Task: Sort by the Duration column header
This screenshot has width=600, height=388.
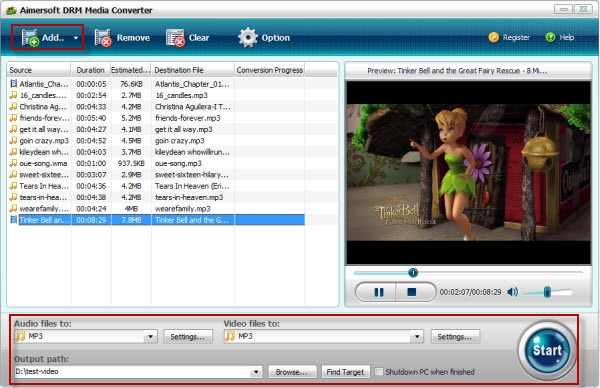Action: [x=91, y=70]
